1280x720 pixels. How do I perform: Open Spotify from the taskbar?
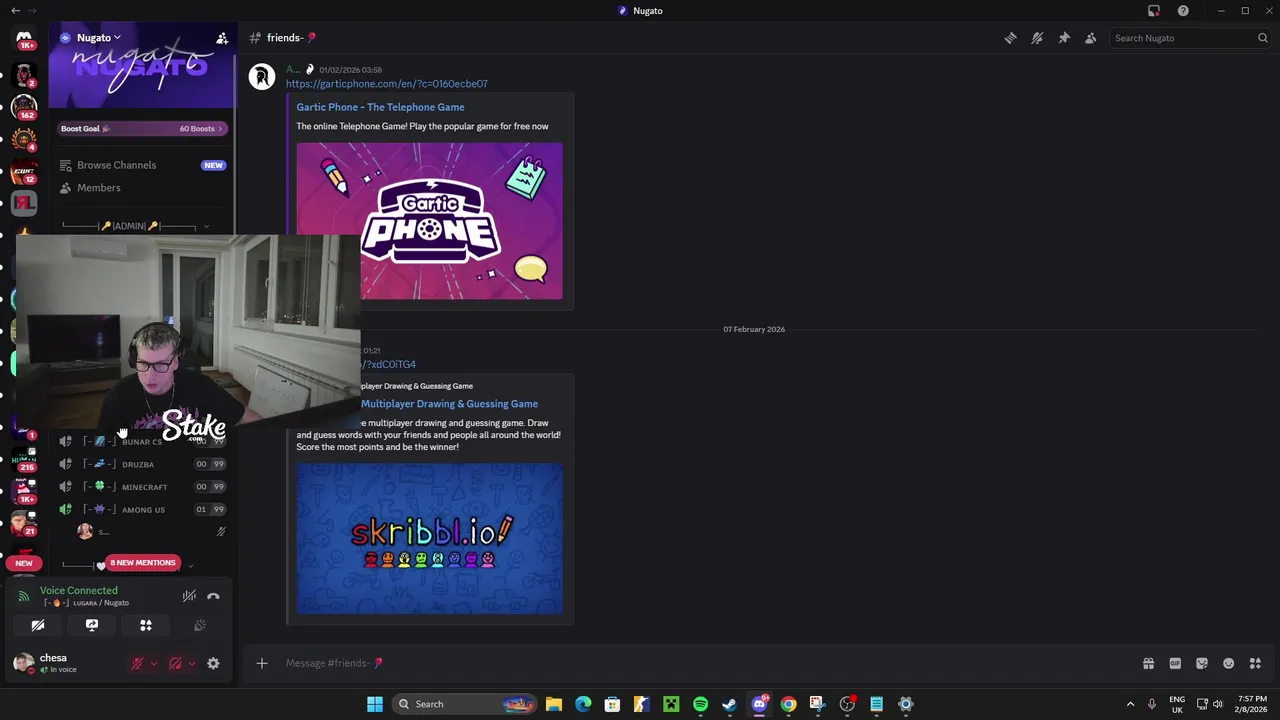[700, 704]
